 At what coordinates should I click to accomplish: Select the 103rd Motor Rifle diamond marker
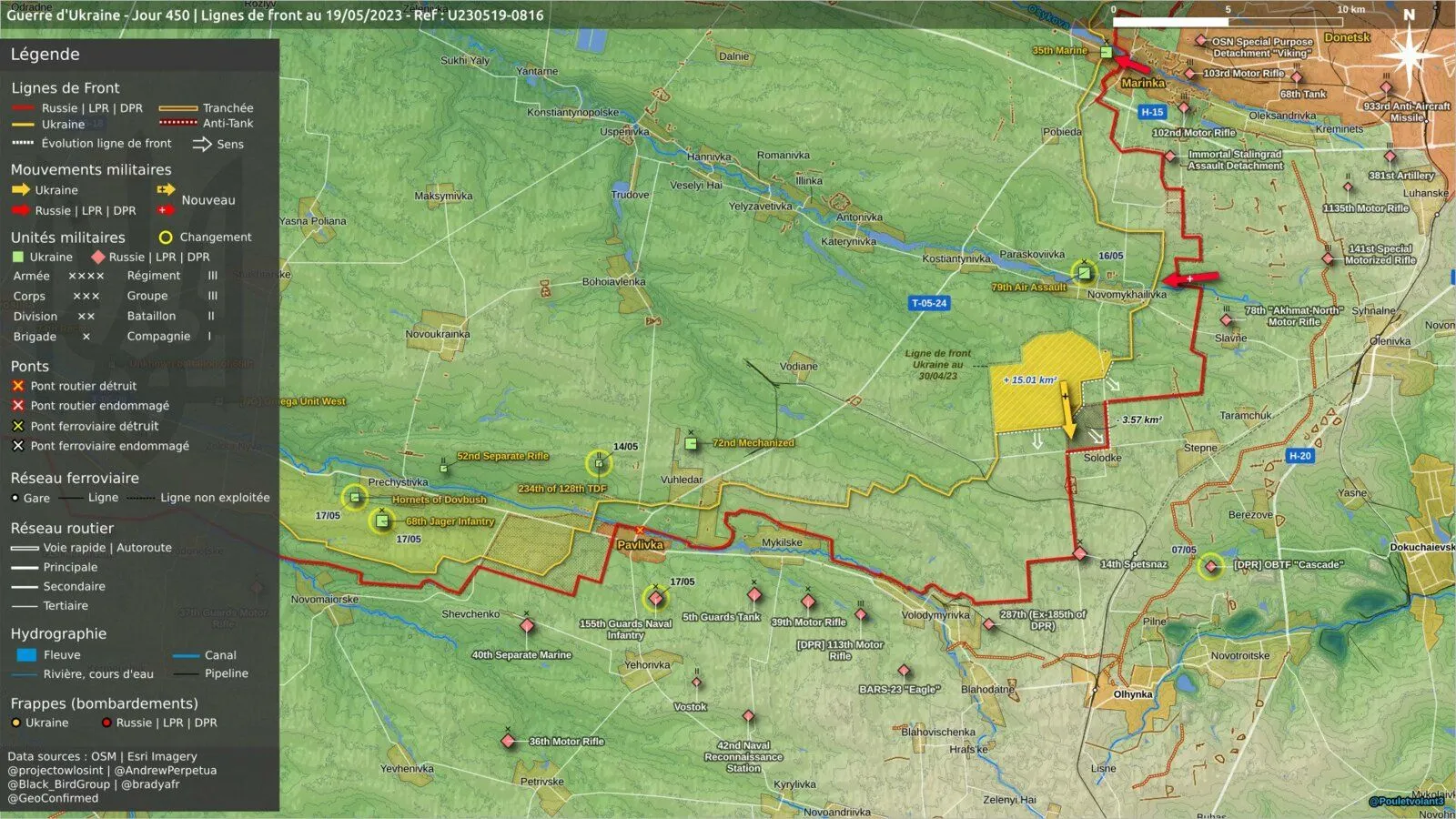coord(1189,73)
